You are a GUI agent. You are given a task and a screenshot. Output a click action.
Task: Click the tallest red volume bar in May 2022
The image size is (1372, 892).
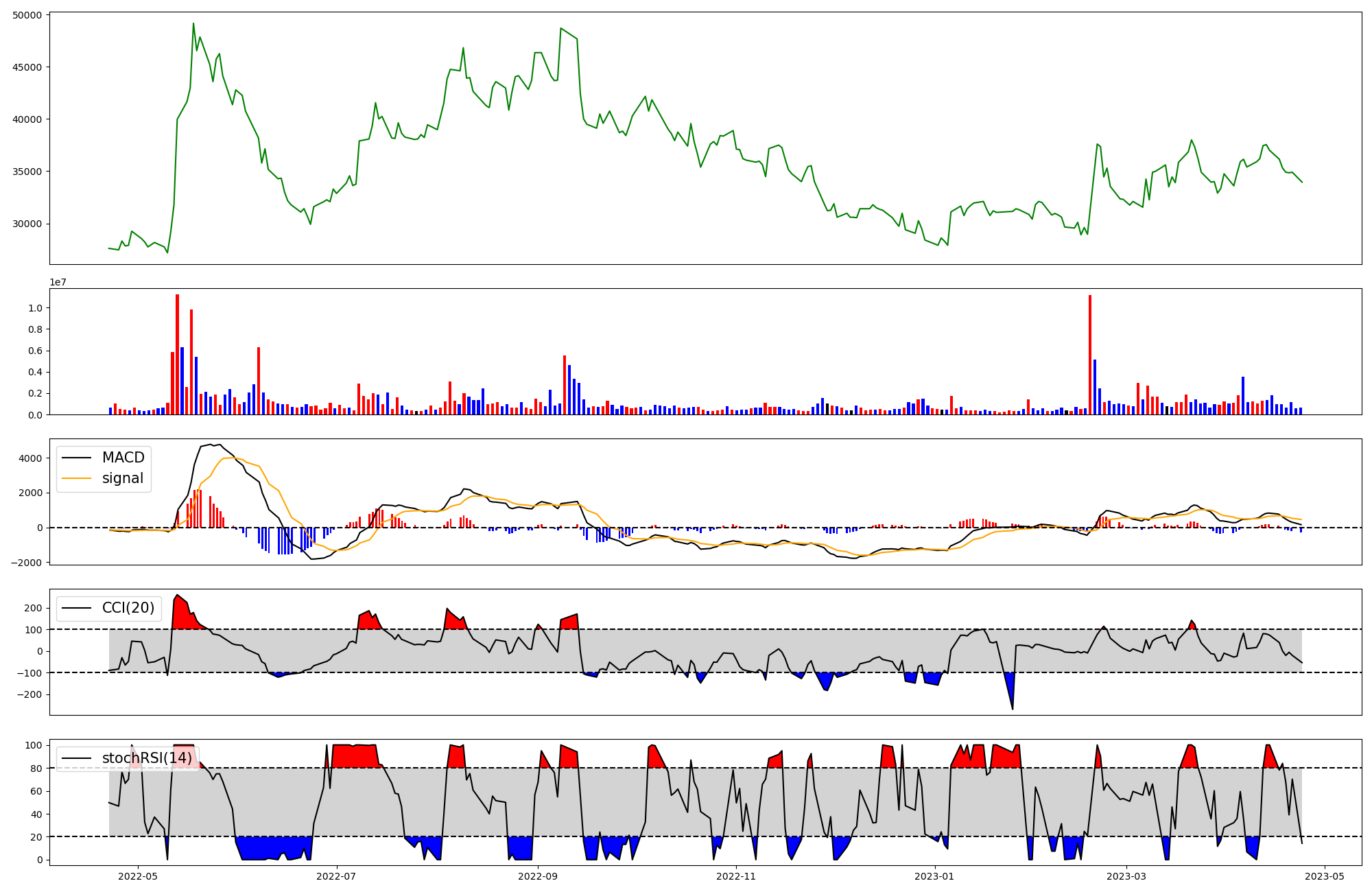point(177,353)
